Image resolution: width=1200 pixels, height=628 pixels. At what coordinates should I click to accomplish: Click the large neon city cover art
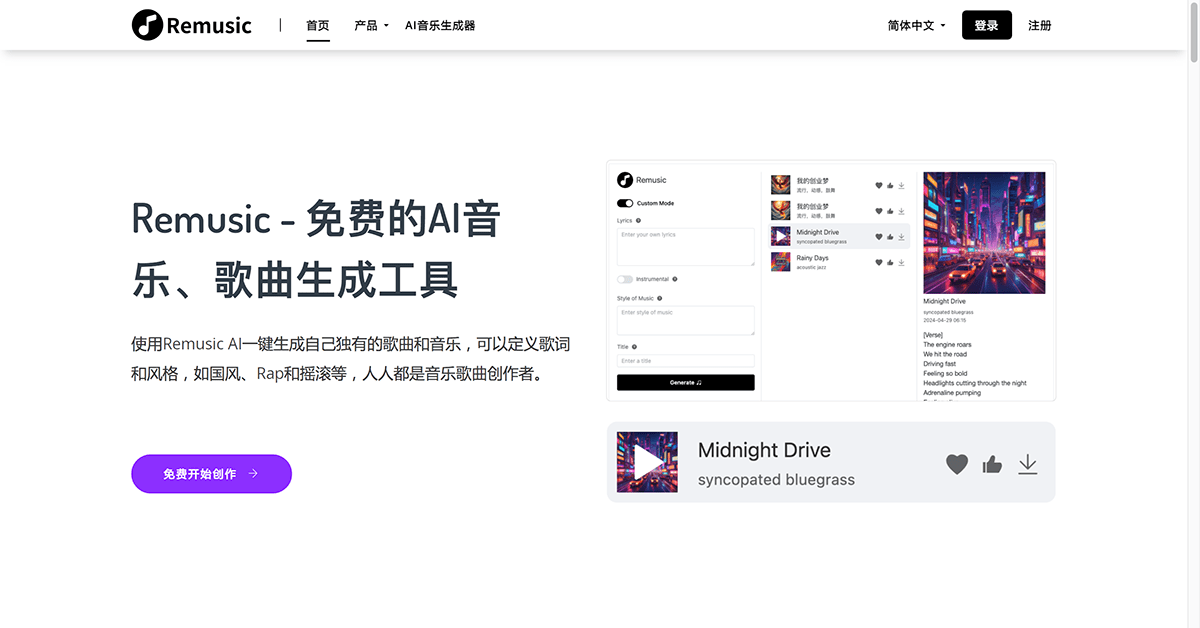(x=984, y=232)
